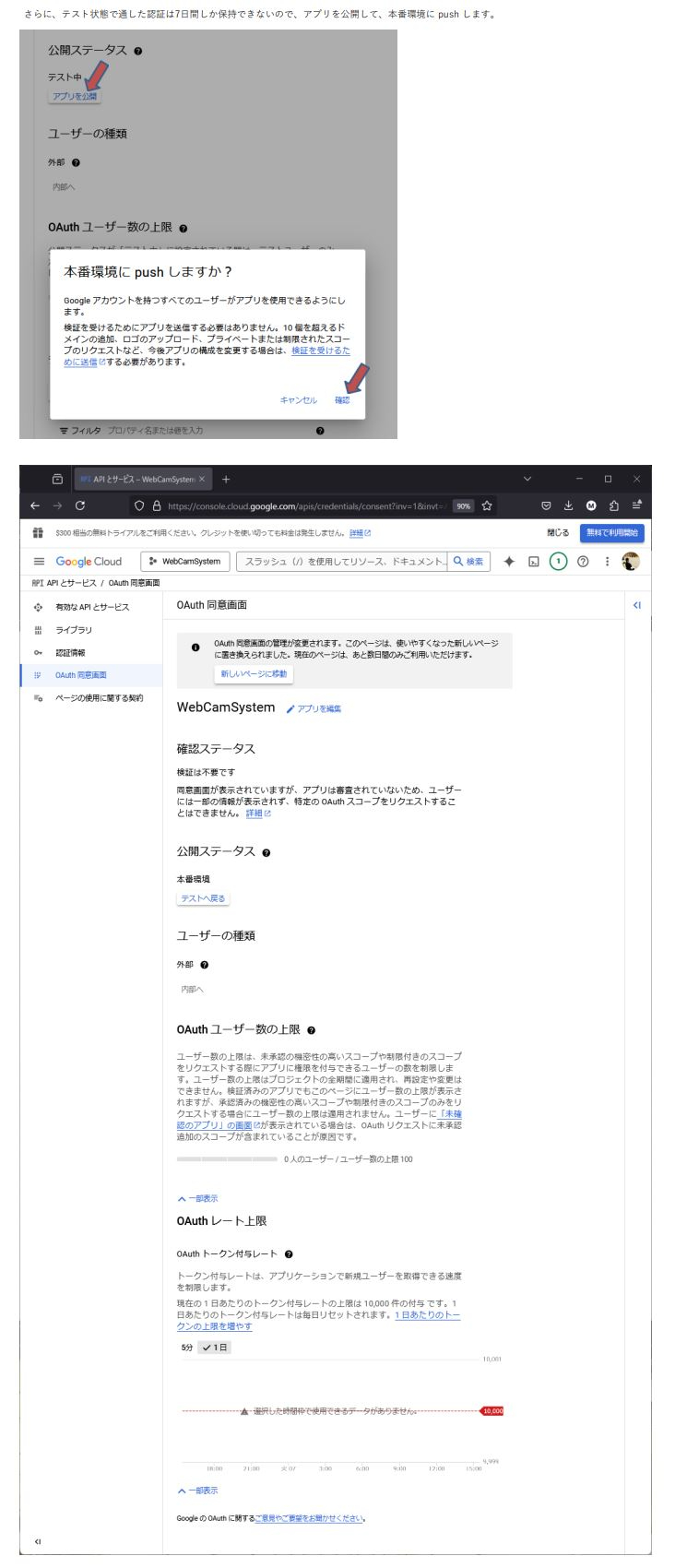Select the ページの使用に関する契約 sidebar item
675x1568 pixels.
[x=91, y=698]
